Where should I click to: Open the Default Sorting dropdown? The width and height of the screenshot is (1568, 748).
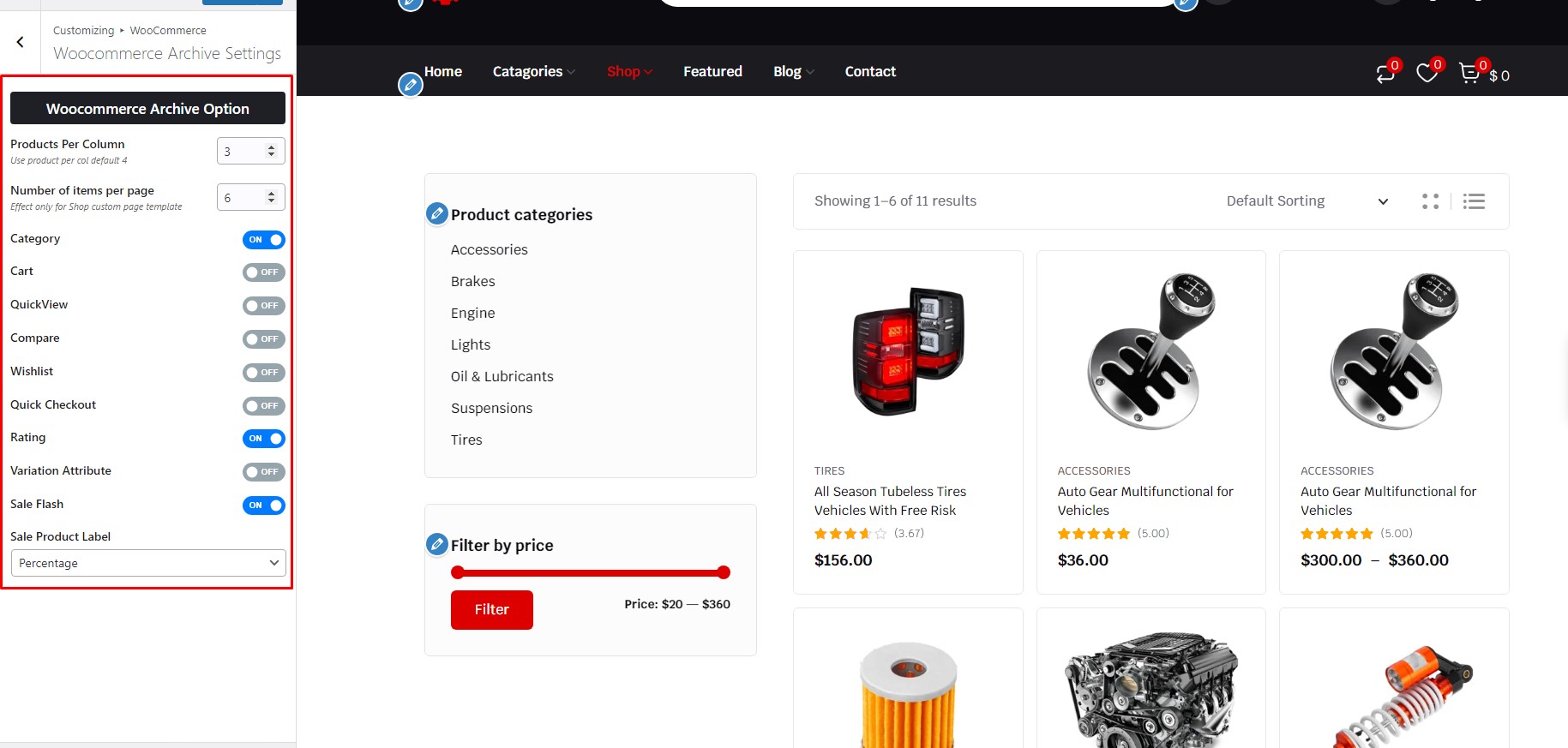tap(1307, 201)
